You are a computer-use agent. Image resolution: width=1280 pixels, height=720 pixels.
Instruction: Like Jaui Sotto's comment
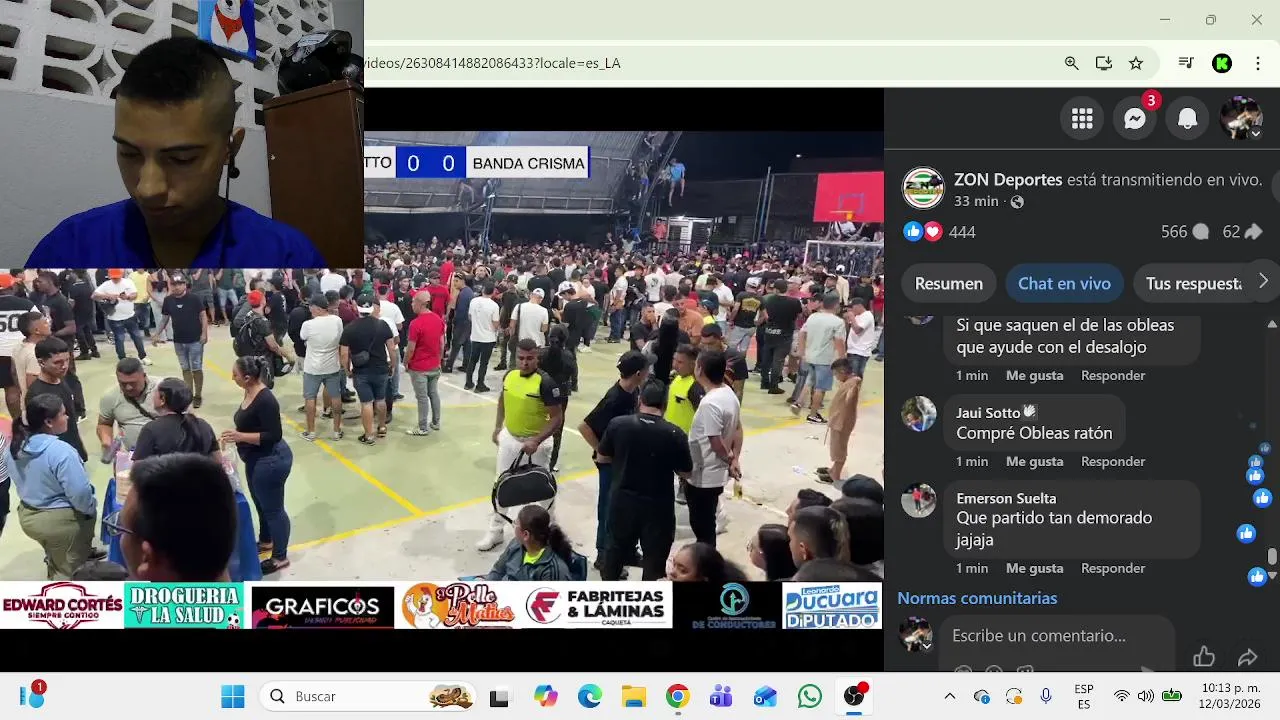point(1034,462)
